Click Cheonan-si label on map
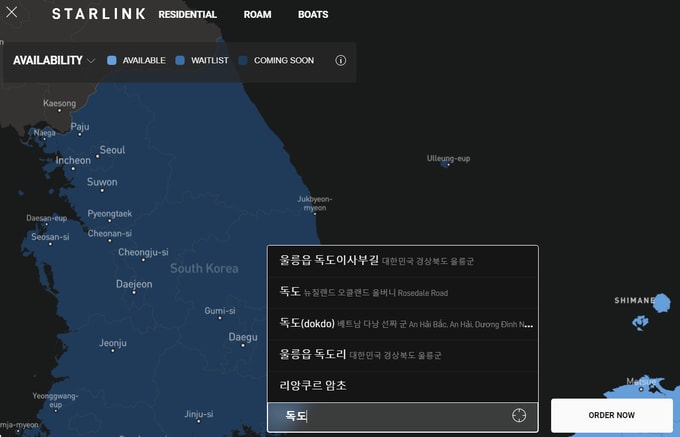680x437 pixels. coord(110,234)
